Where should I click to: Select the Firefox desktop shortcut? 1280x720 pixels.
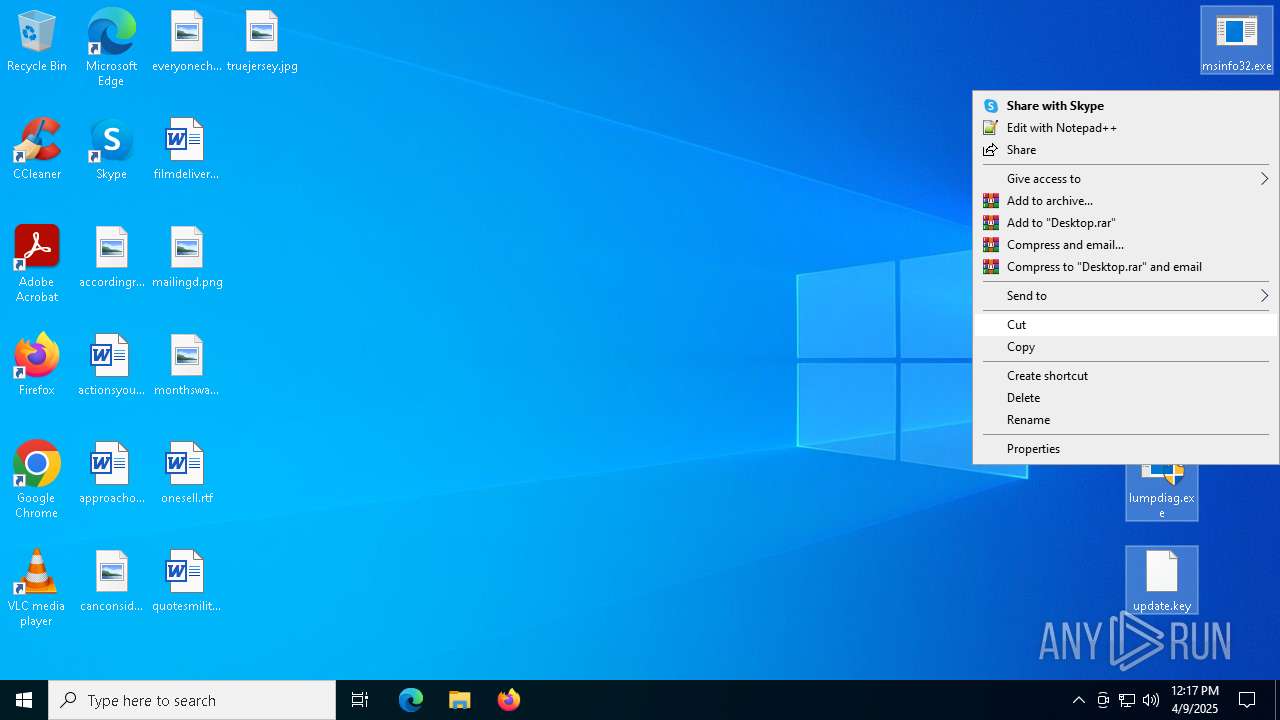[x=37, y=366]
